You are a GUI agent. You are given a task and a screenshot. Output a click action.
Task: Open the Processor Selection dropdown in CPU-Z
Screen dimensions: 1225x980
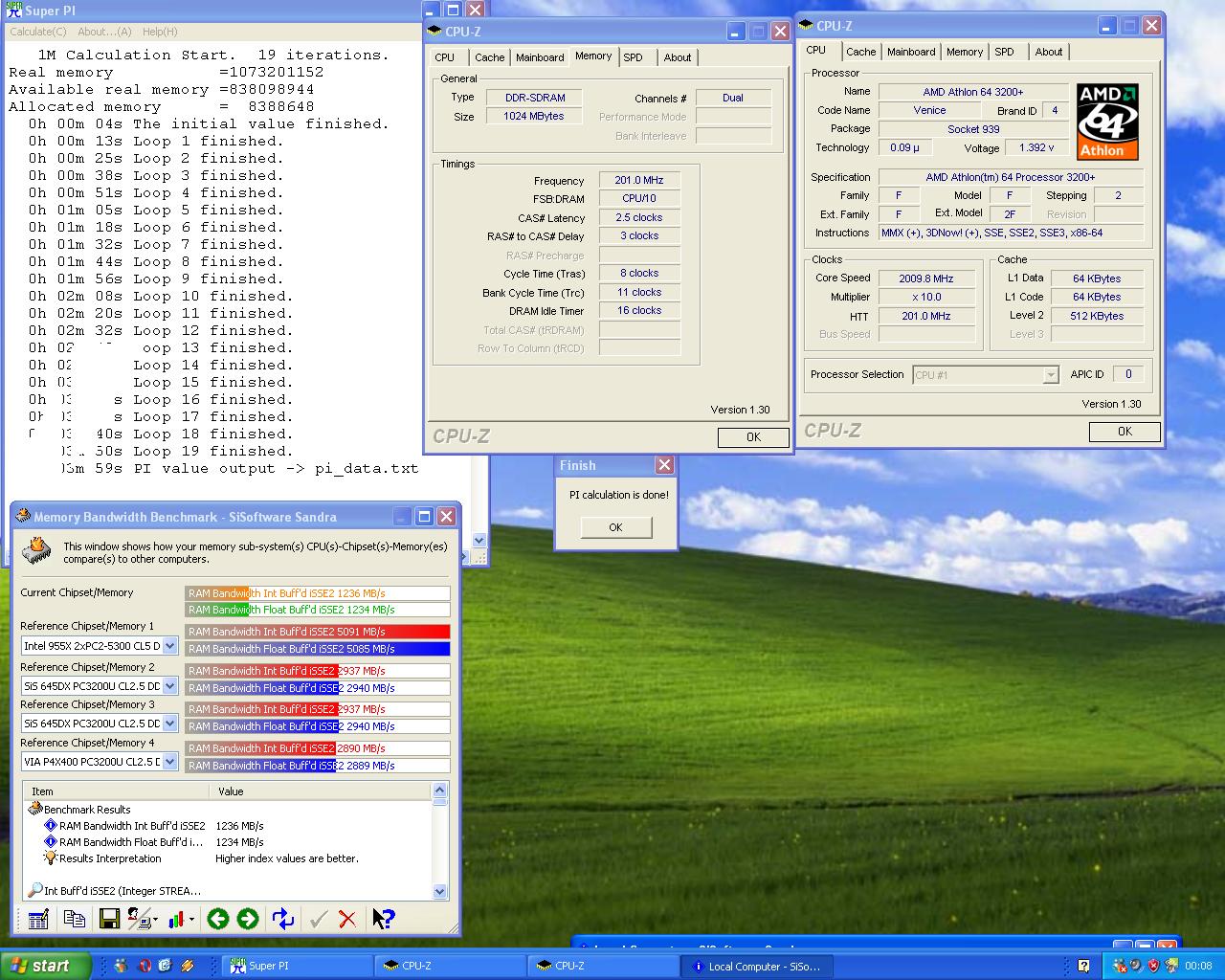click(1051, 375)
